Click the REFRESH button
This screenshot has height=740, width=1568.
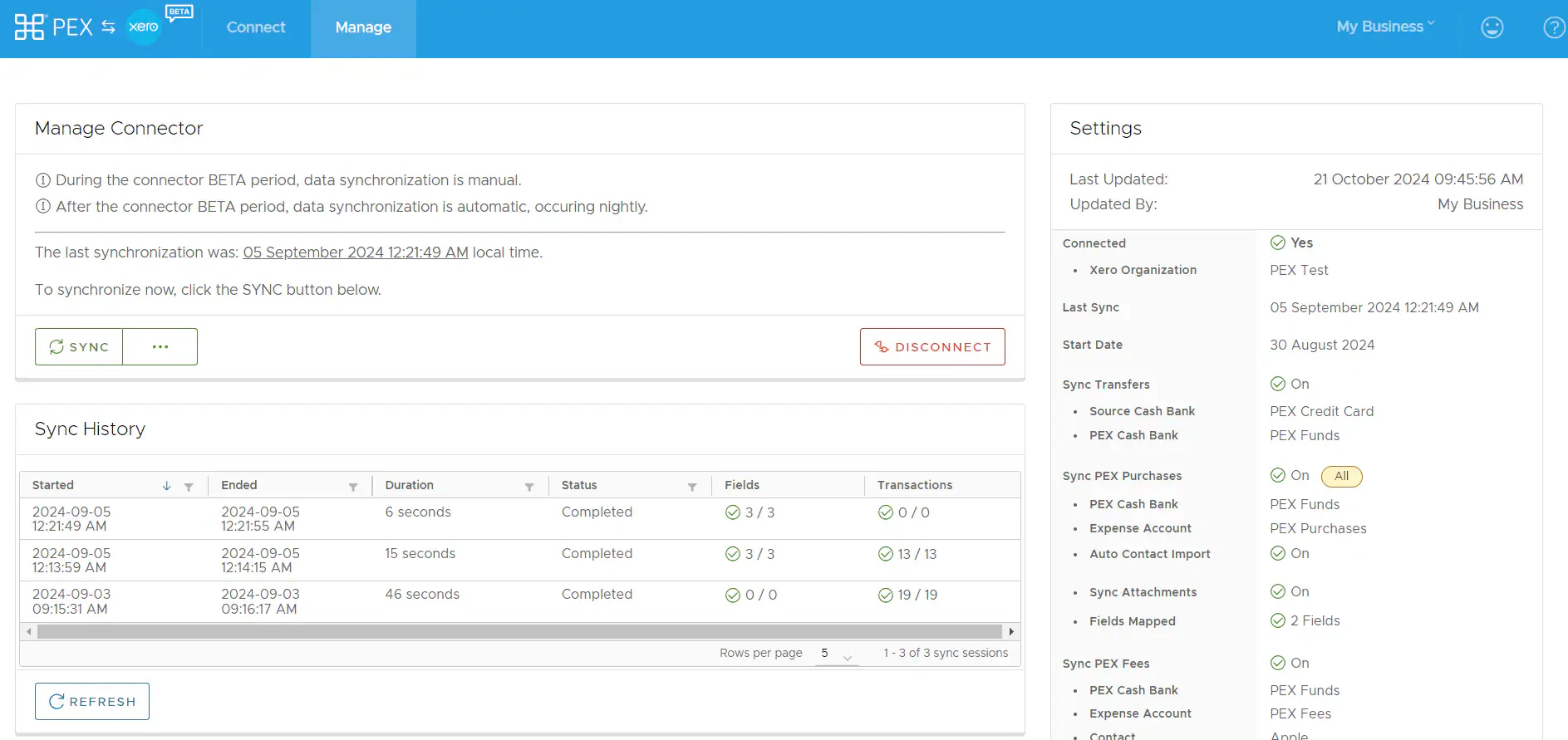(x=92, y=702)
